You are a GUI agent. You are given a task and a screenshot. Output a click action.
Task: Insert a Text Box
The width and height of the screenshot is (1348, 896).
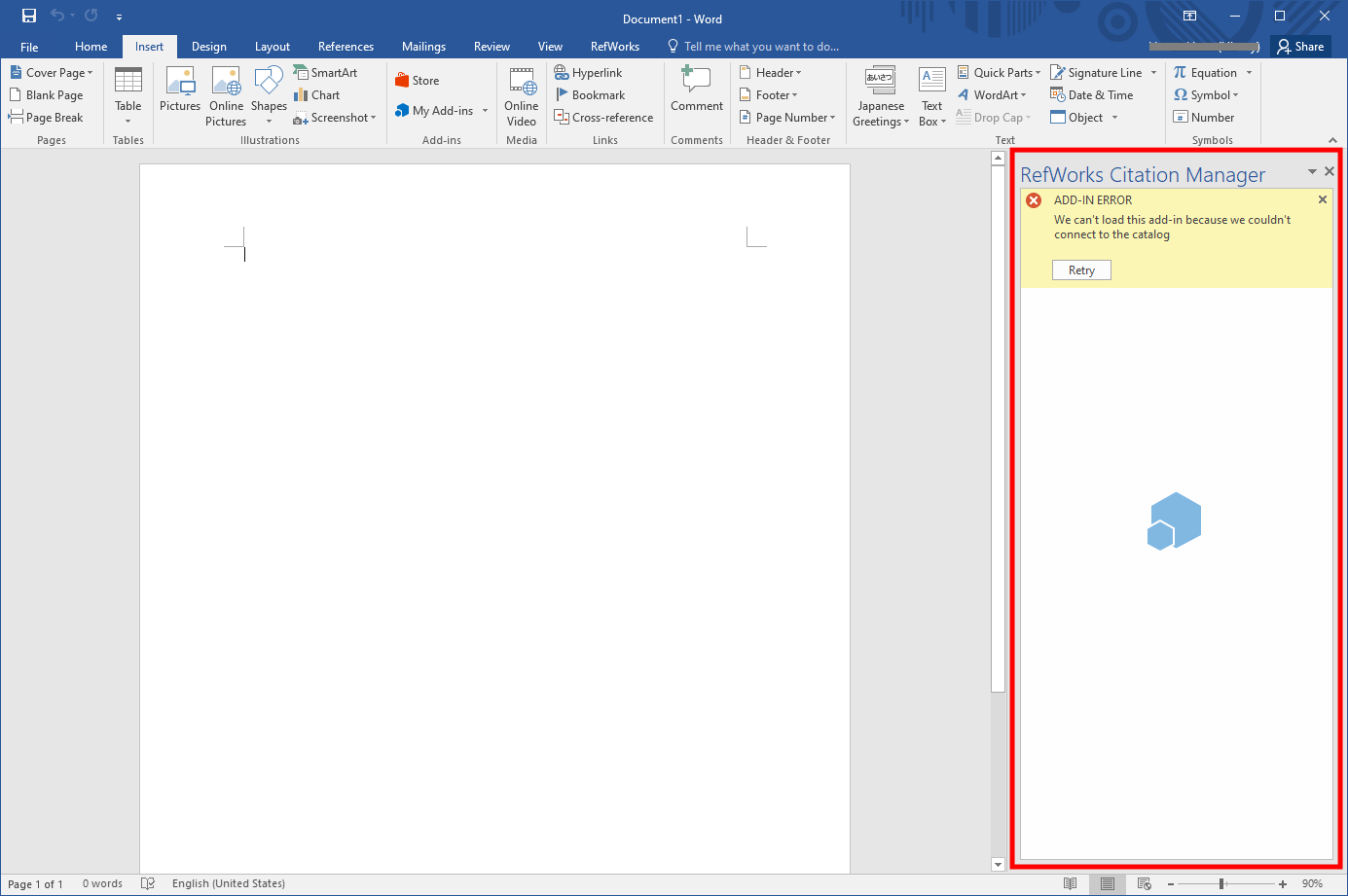(x=931, y=95)
